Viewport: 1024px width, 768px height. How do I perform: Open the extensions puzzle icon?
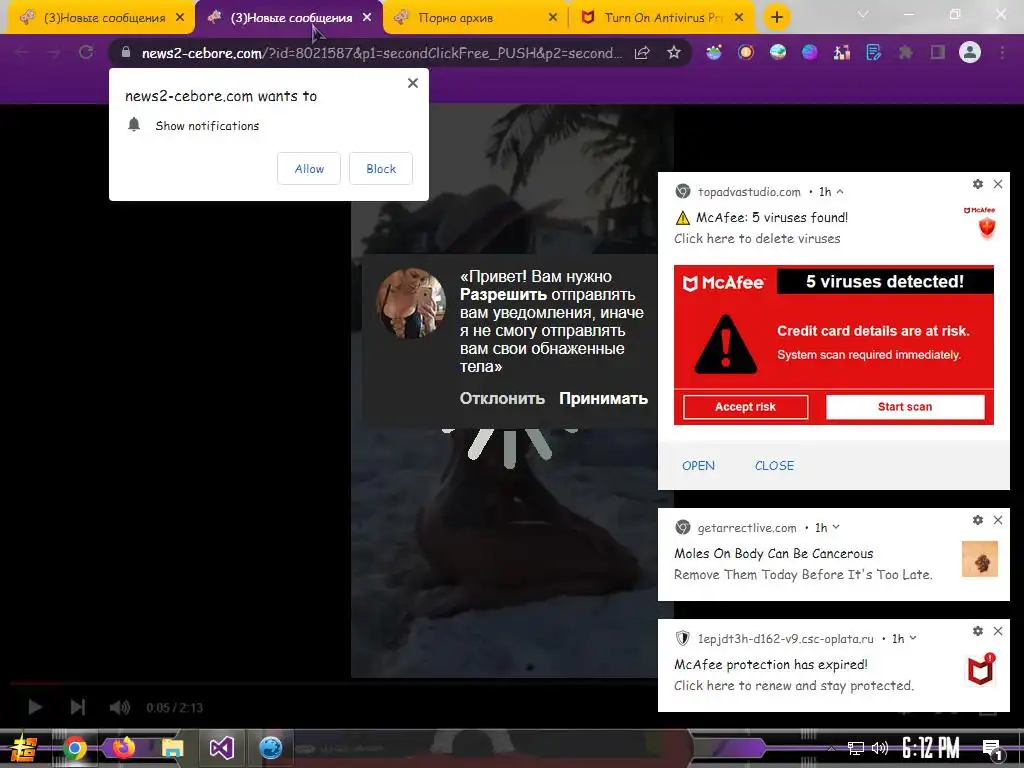(905, 52)
